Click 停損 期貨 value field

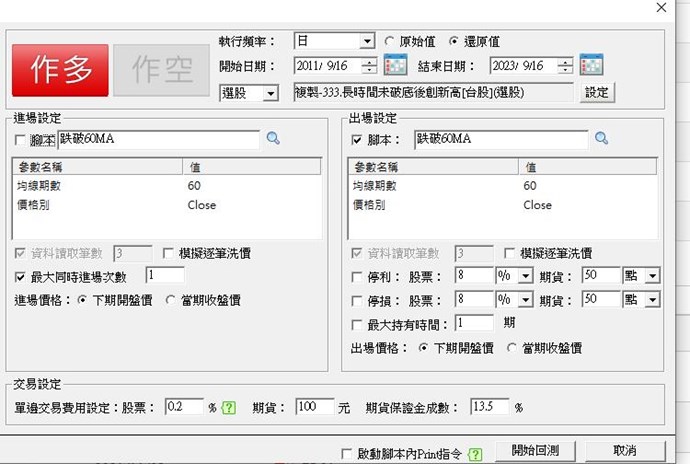[x=601, y=299]
